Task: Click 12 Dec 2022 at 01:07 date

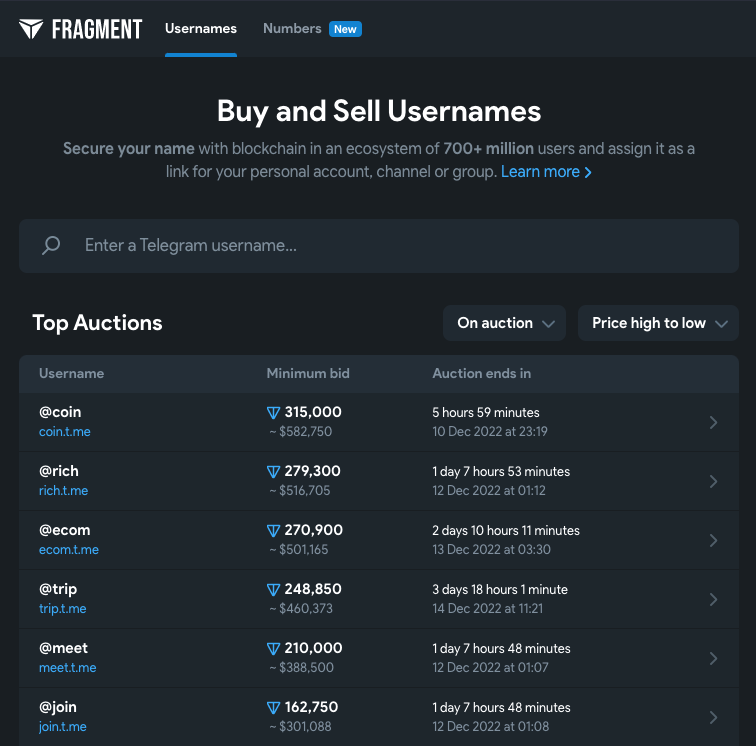Action: tap(490, 668)
